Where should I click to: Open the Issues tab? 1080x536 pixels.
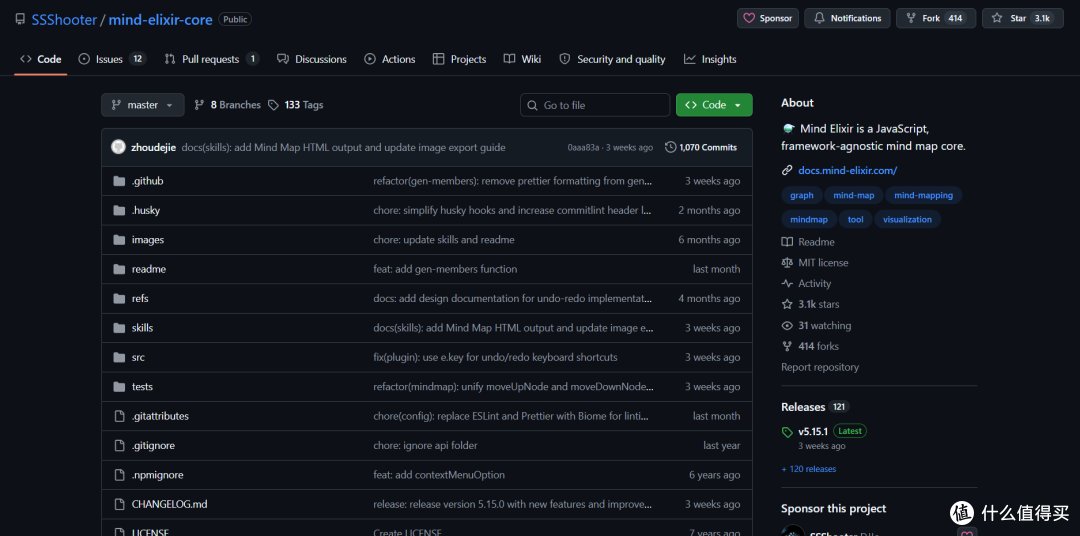tap(112, 59)
